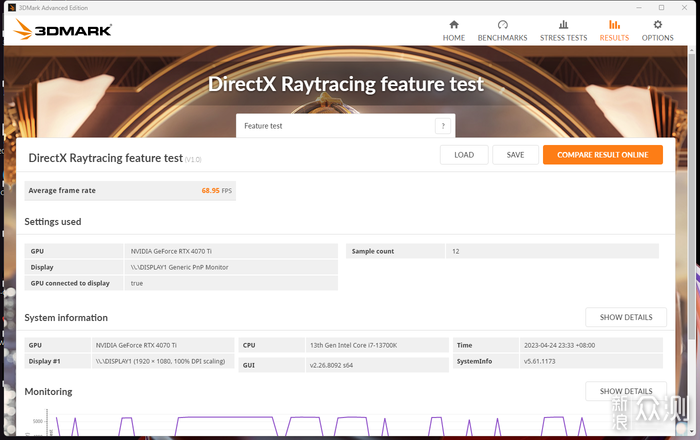
Task: Click GPU value in System information table
Action: pyautogui.click(x=136, y=345)
